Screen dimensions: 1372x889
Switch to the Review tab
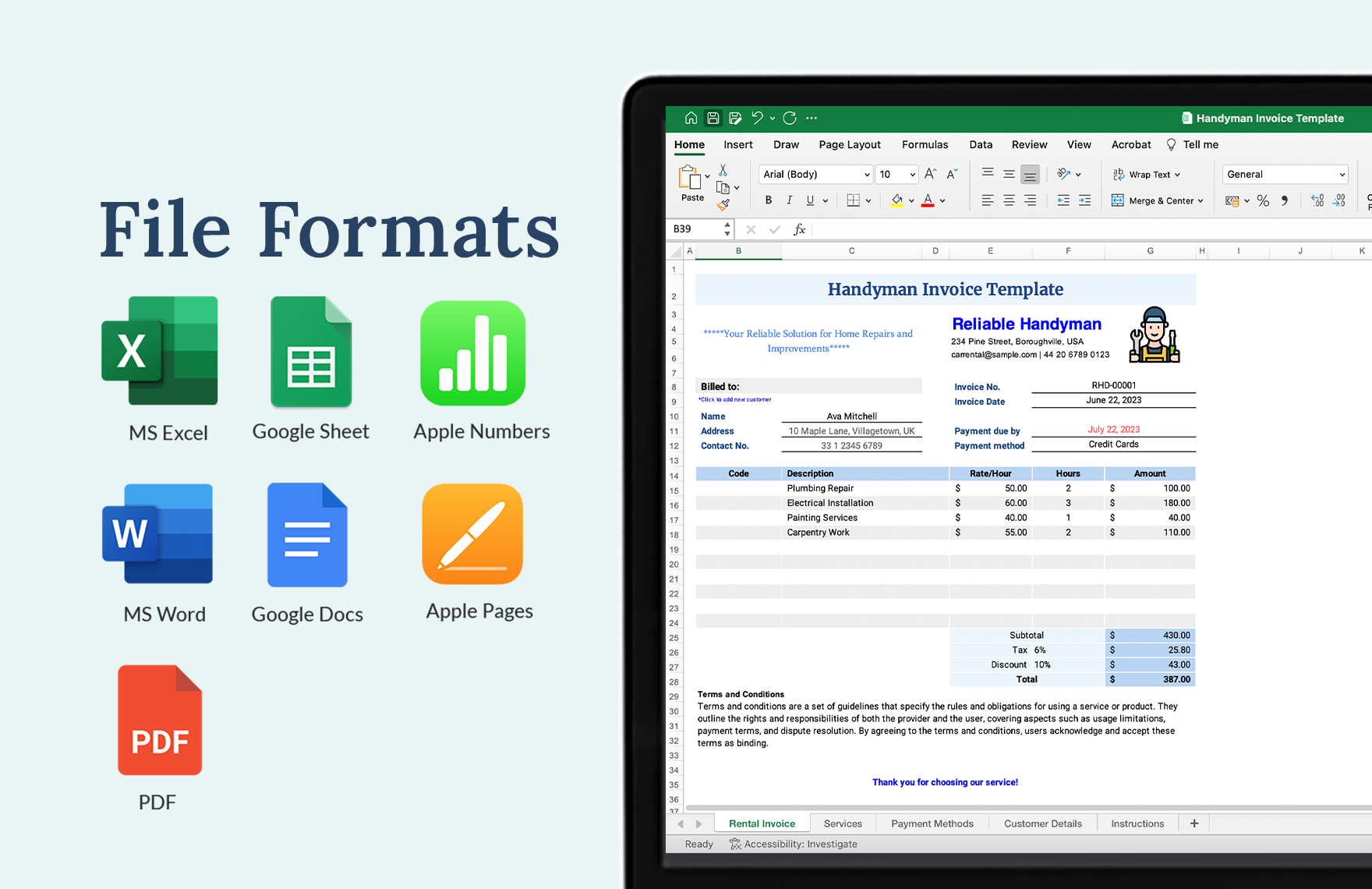(1029, 144)
